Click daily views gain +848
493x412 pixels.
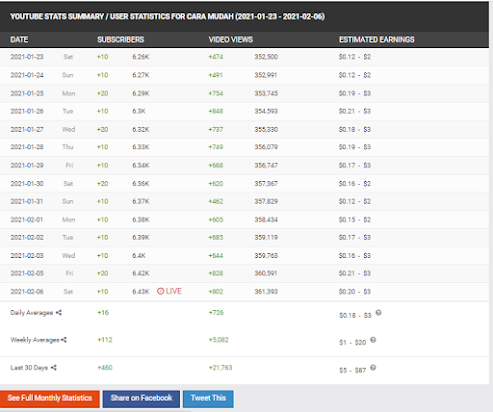pos(216,111)
